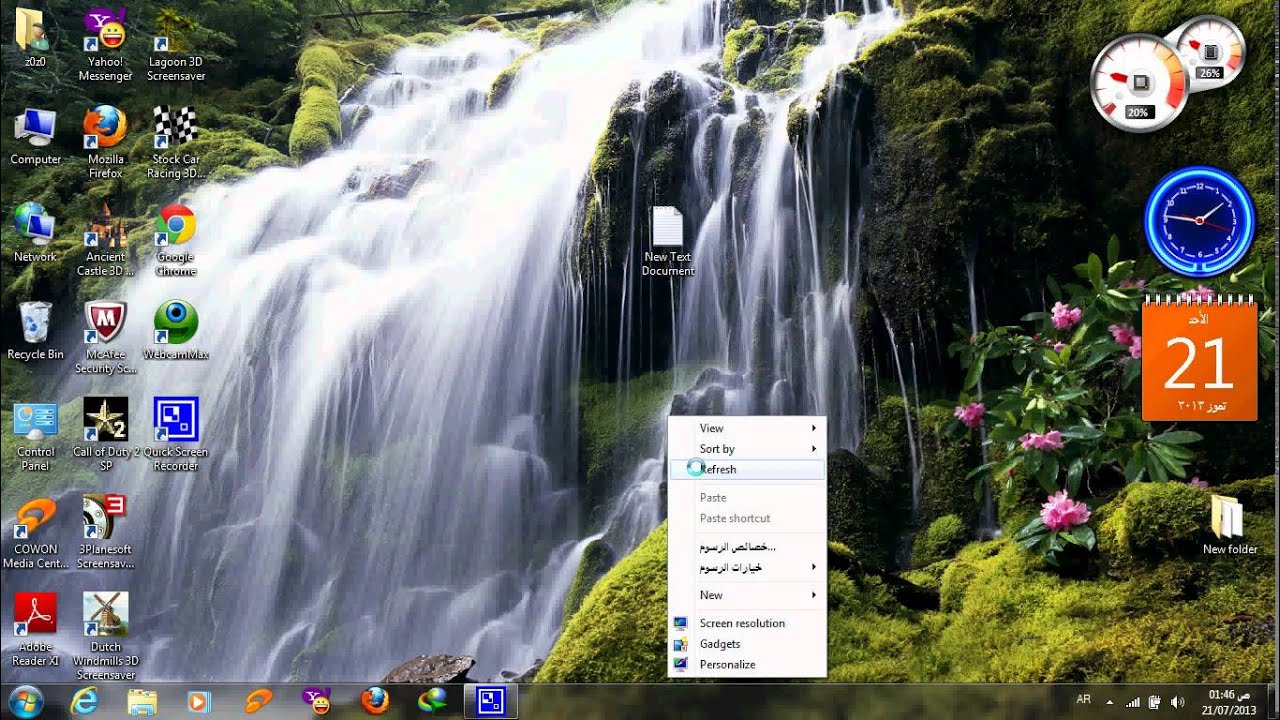Launch Firefox from the taskbar
Image resolution: width=1280 pixels, height=720 pixels.
(x=375, y=702)
